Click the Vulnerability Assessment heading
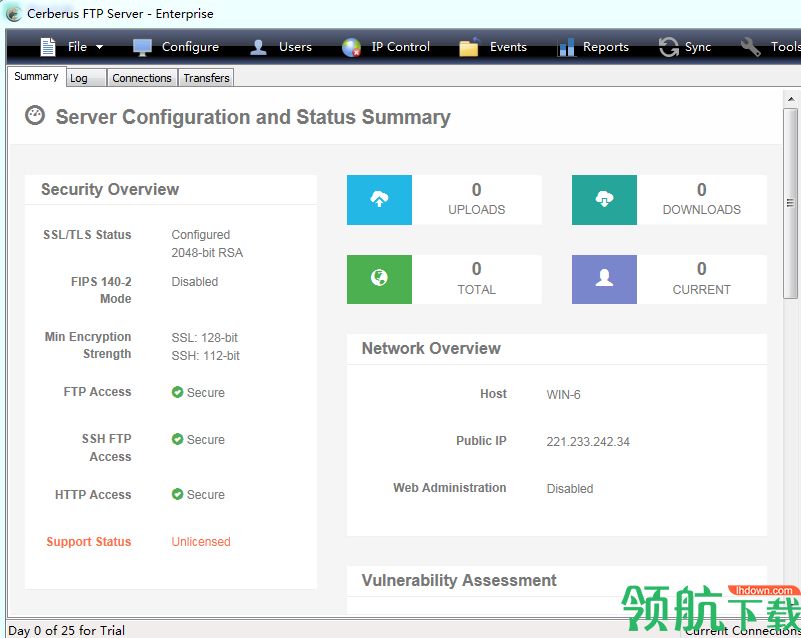Screen dimensions: 801x638 pos(459,581)
